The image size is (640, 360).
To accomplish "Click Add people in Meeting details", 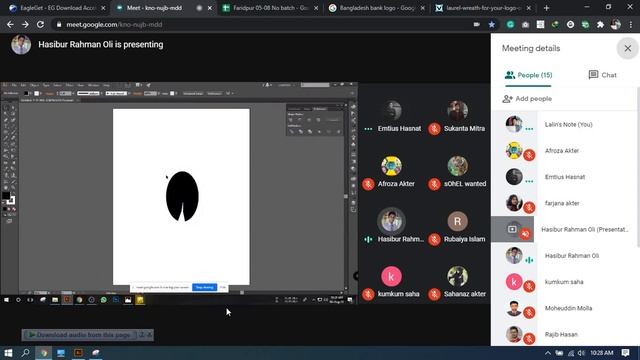I will [x=527, y=99].
